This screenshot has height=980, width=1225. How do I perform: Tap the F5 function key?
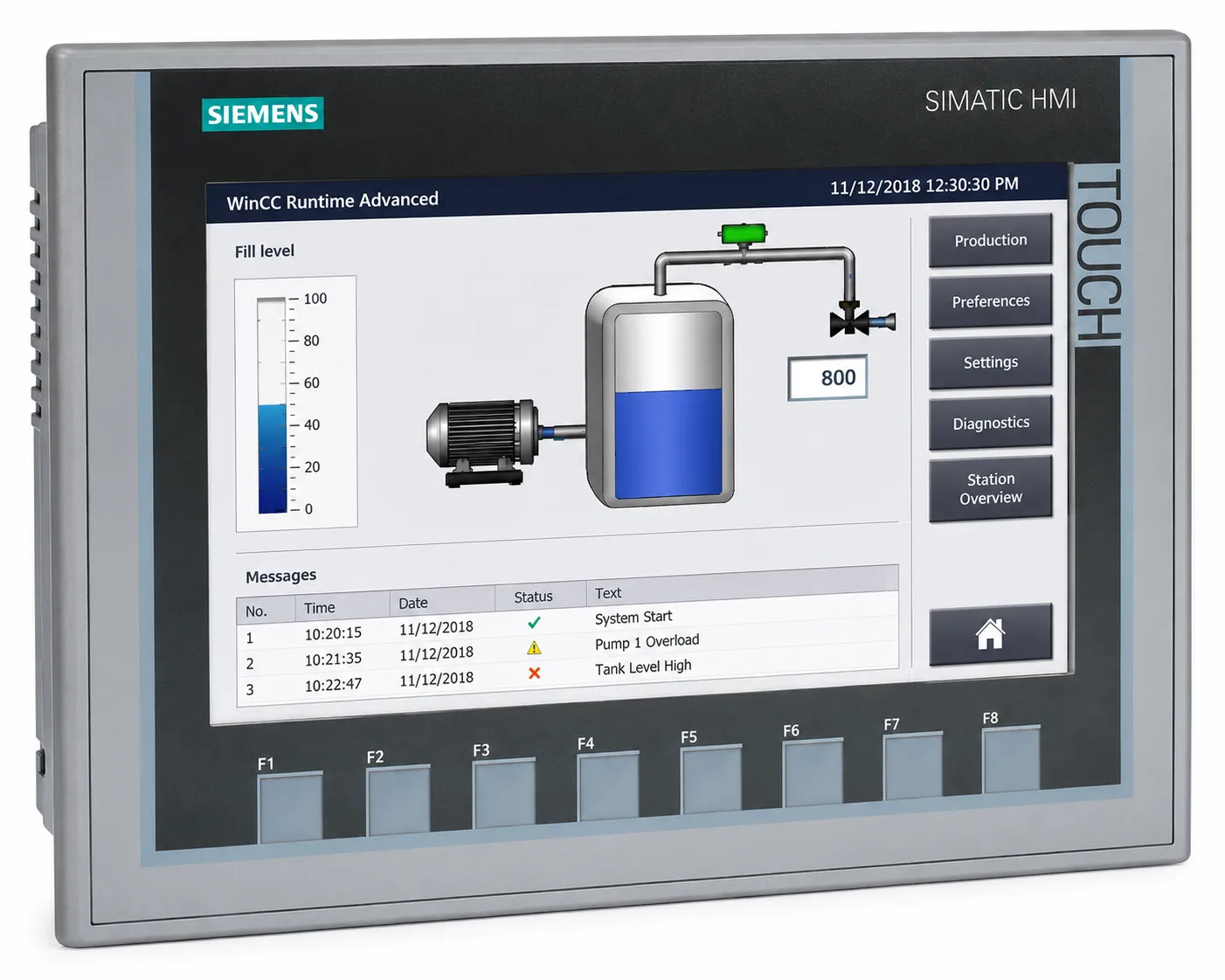click(711, 779)
